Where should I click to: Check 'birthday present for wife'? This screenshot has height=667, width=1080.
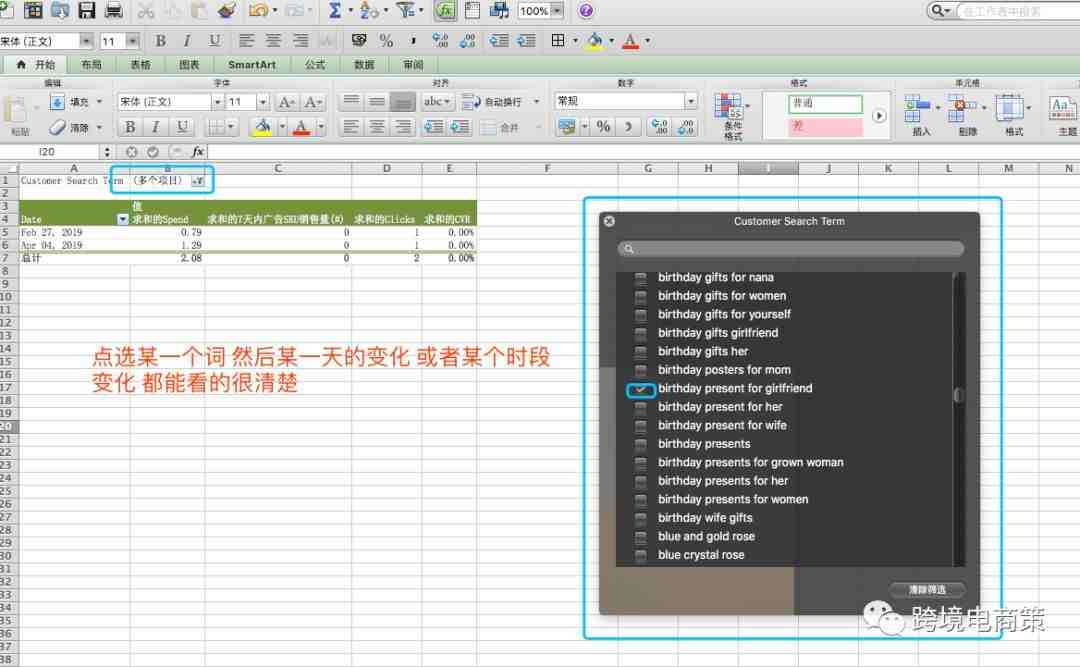(641, 426)
